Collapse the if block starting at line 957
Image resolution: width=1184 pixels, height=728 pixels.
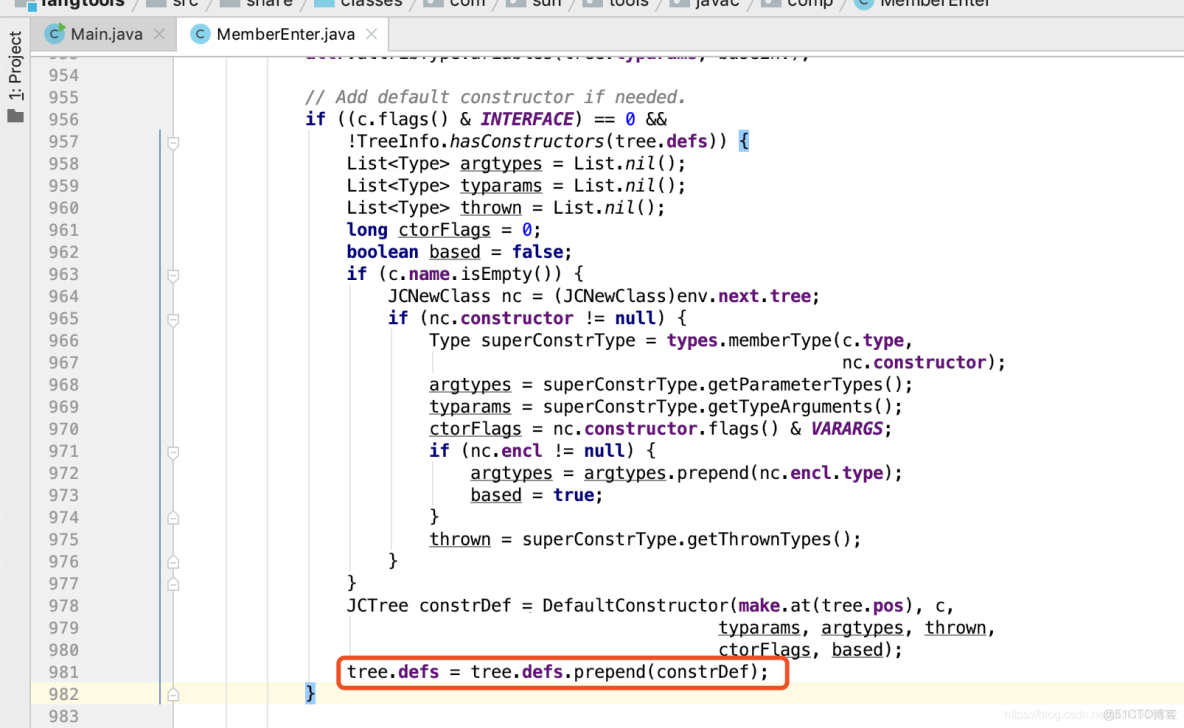[173, 141]
